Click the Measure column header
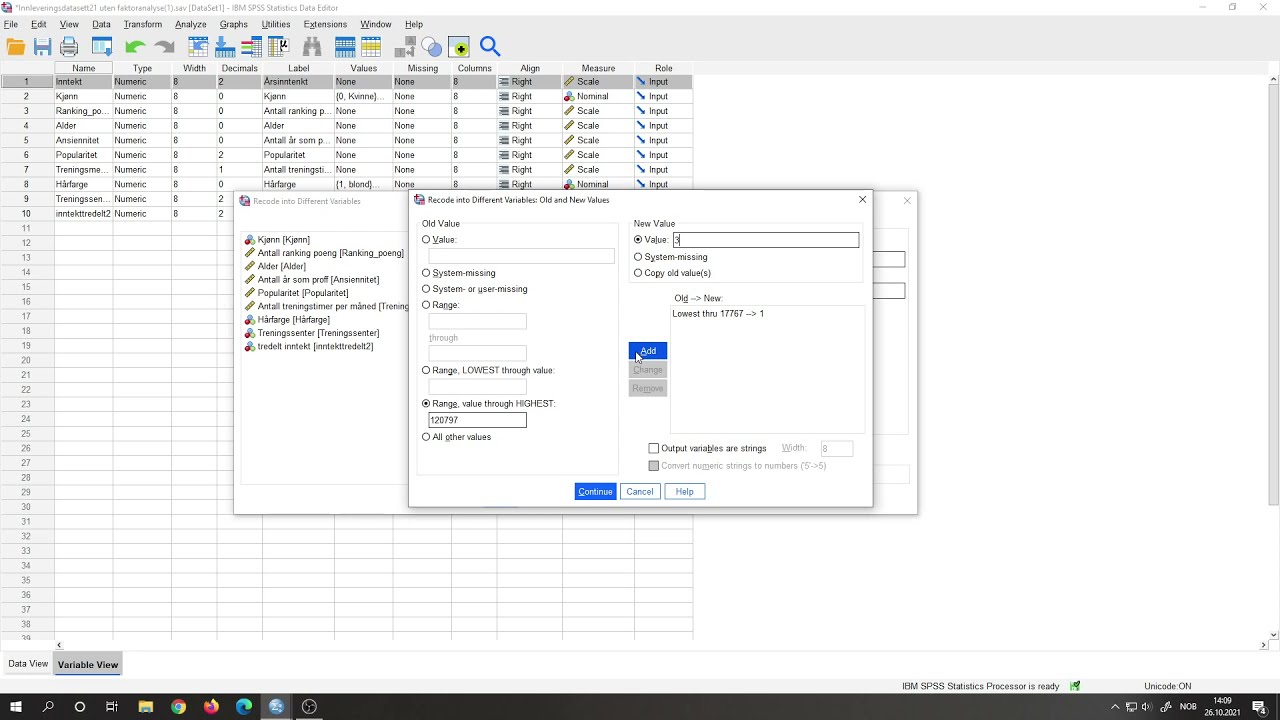1280x720 pixels. pyautogui.click(x=598, y=68)
